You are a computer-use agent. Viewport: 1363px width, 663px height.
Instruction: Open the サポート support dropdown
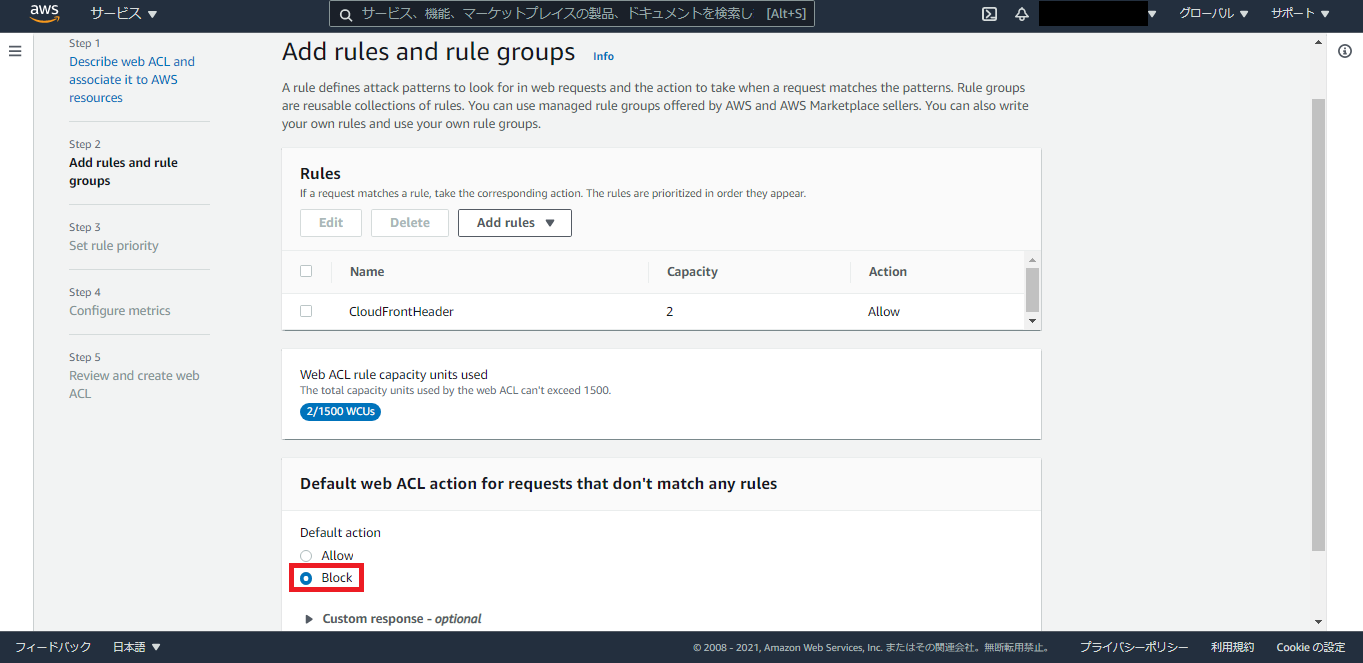[1300, 14]
